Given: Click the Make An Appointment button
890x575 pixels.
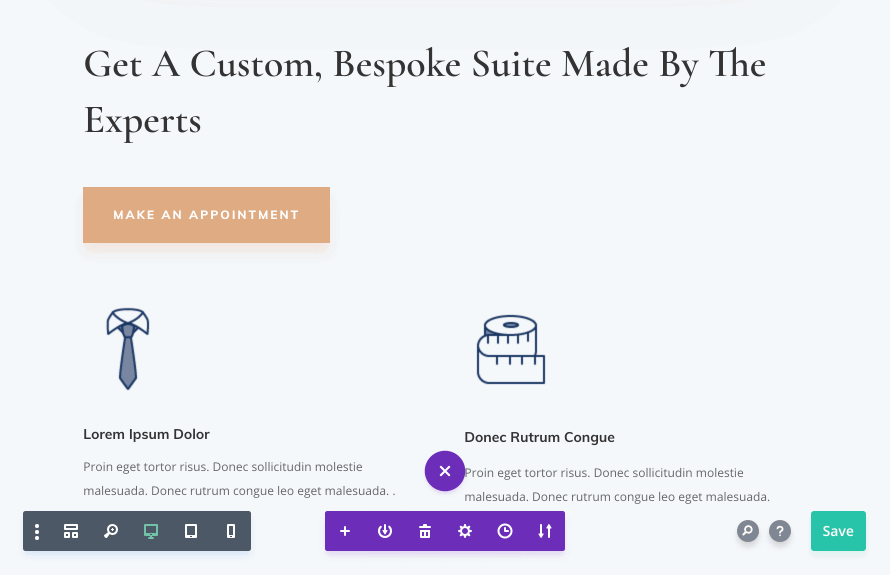Looking at the screenshot, I should (206, 214).
